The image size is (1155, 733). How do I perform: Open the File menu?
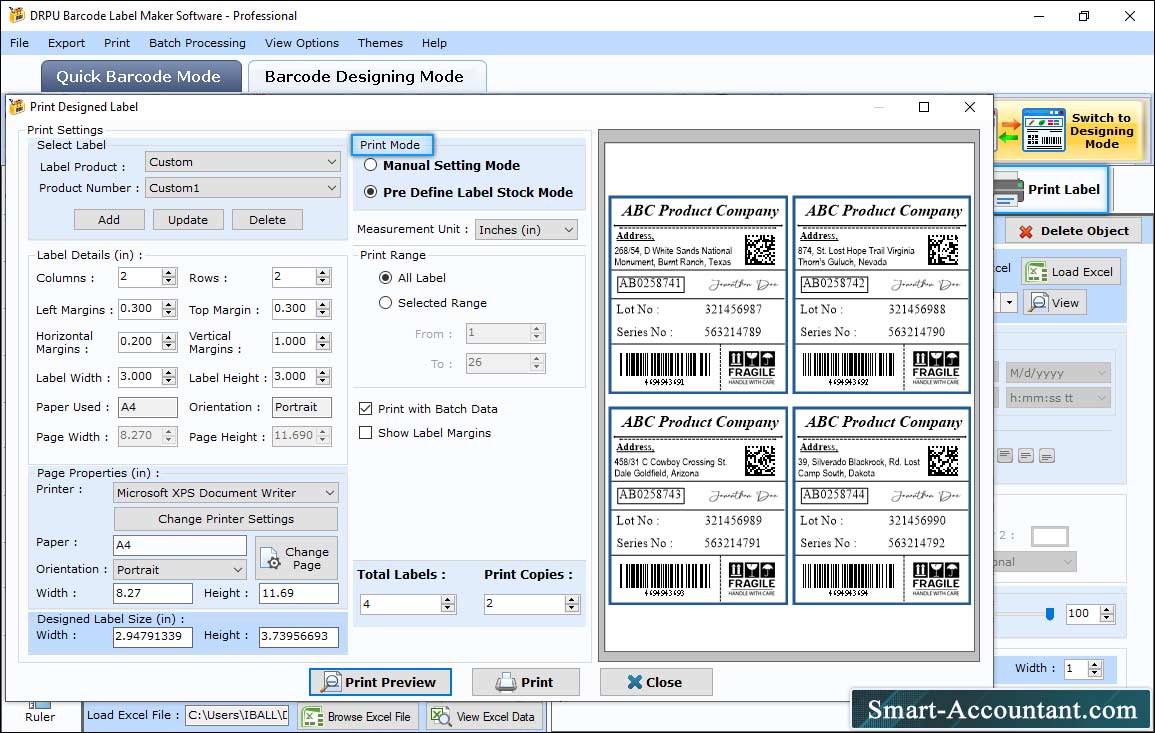(x=19, y=43)
